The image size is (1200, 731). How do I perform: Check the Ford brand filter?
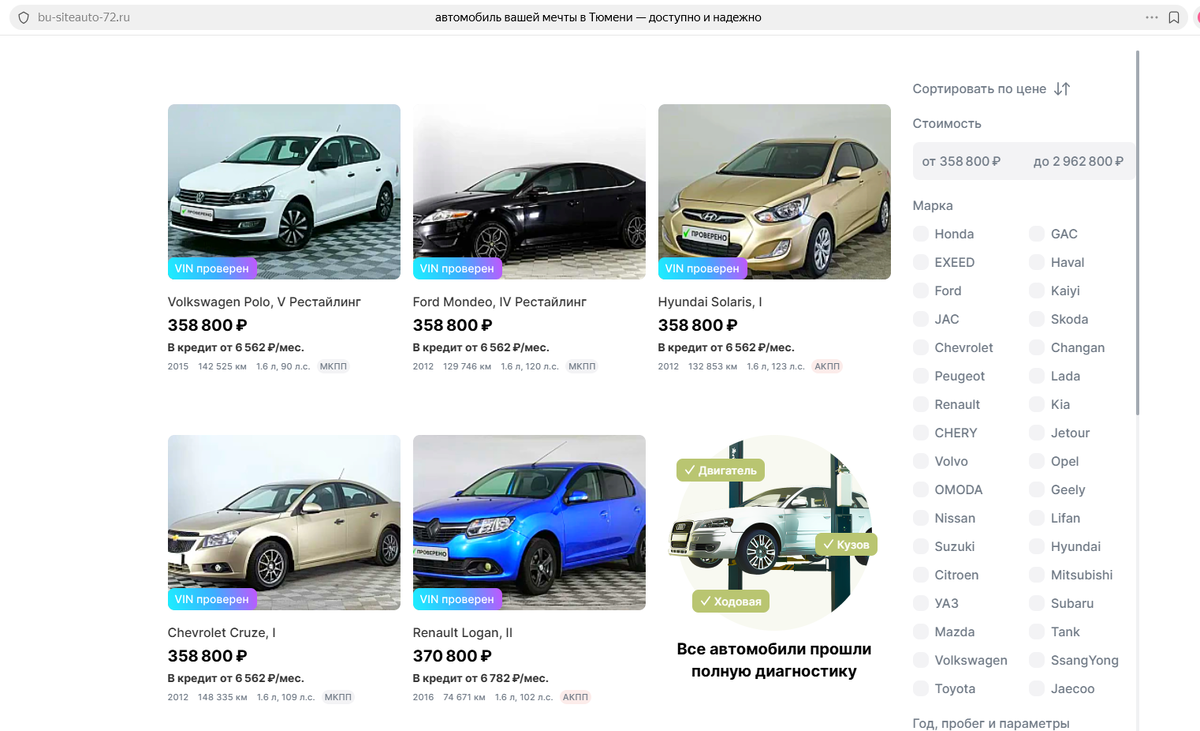(x=920, y=291)
